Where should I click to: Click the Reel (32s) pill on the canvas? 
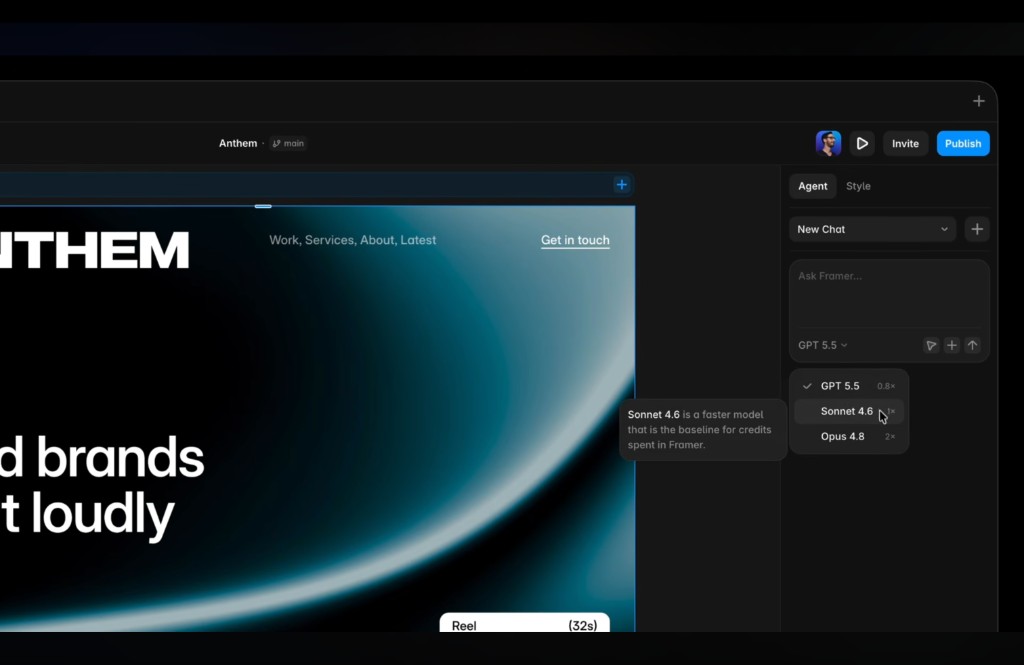click(x=524, y=623)
